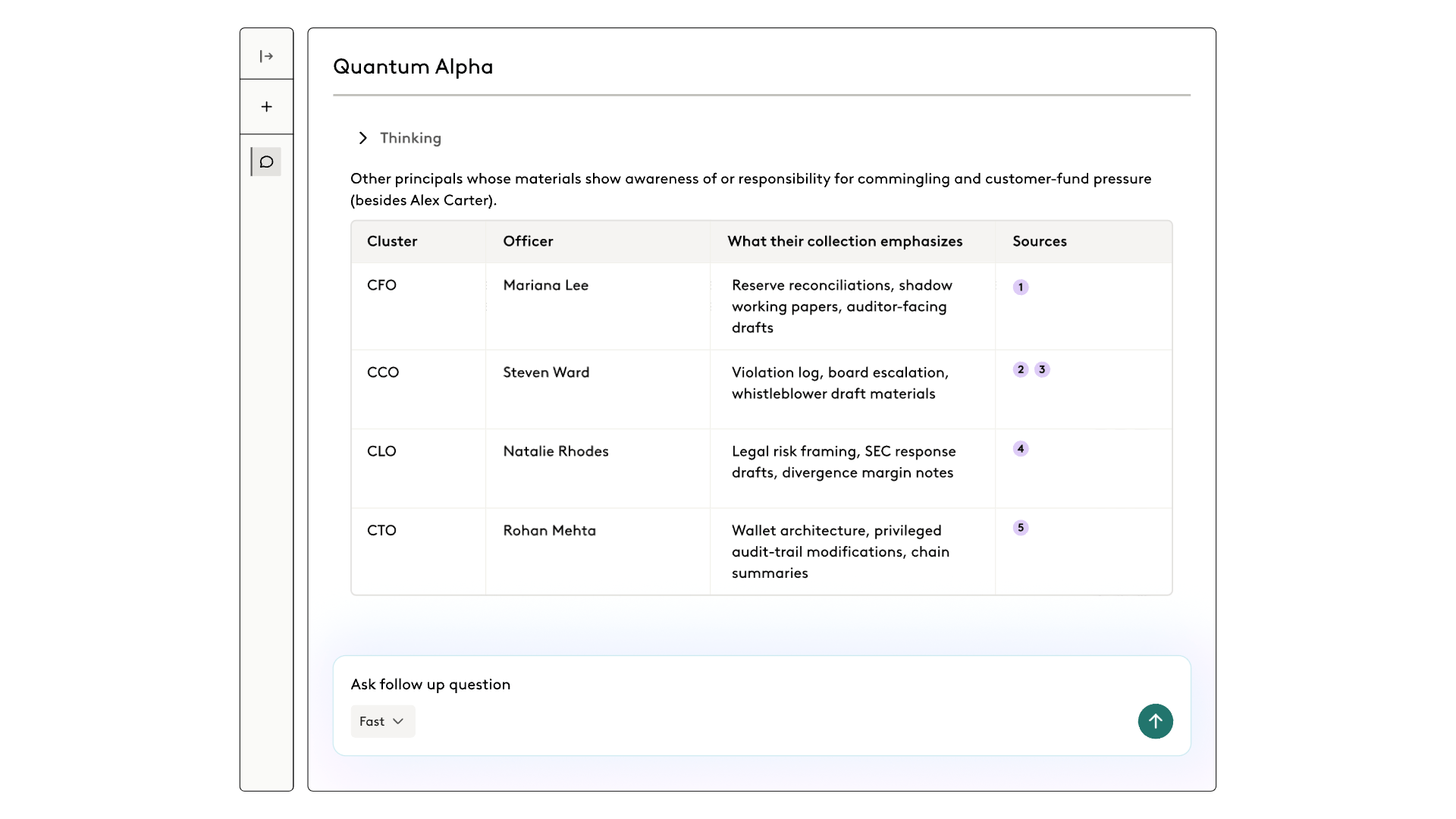The width and height of the screenshot is (1456, 819).
Task: Expand the sidebar with the arrow icon
Action: pos(266,56)
